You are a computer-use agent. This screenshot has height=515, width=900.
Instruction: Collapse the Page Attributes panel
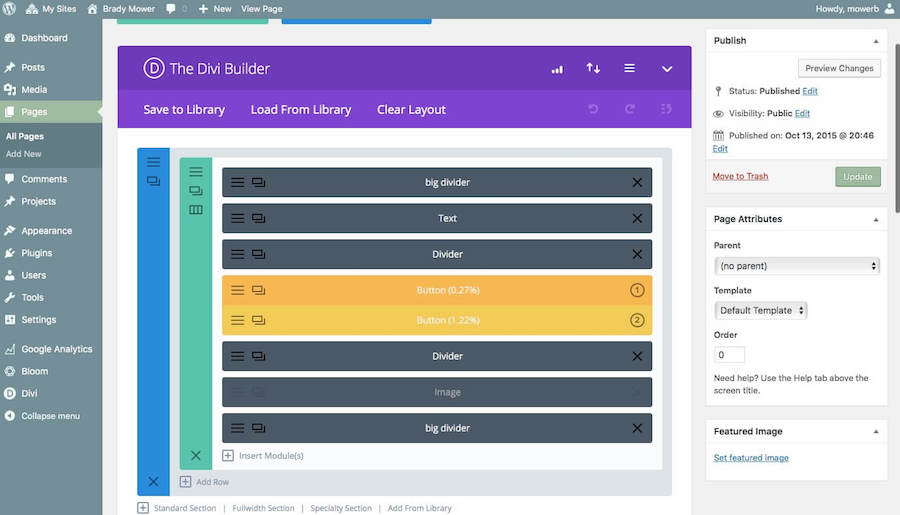coord(876,219)
